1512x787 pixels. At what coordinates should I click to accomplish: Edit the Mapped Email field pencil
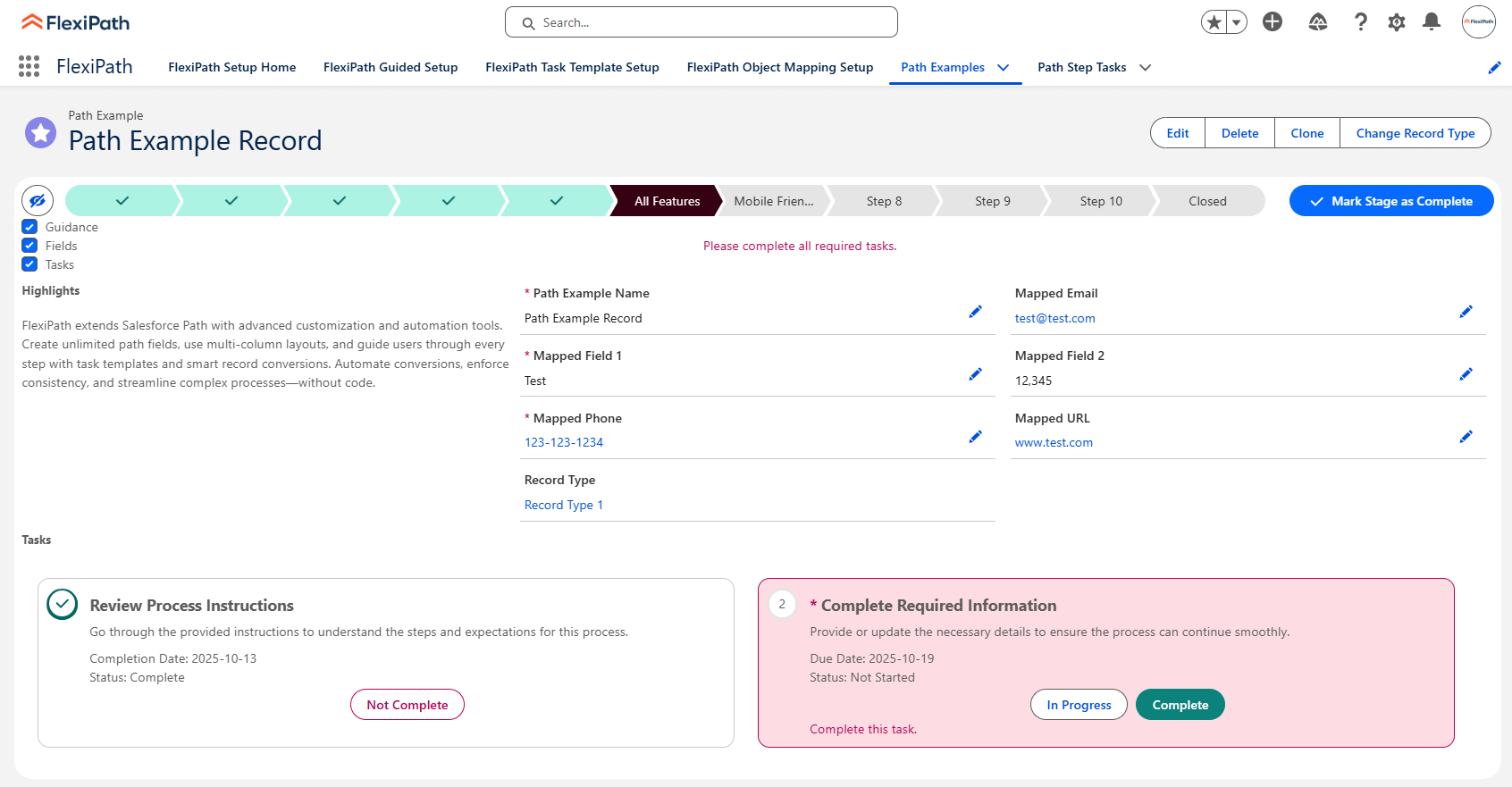(x=1466, y=312)
